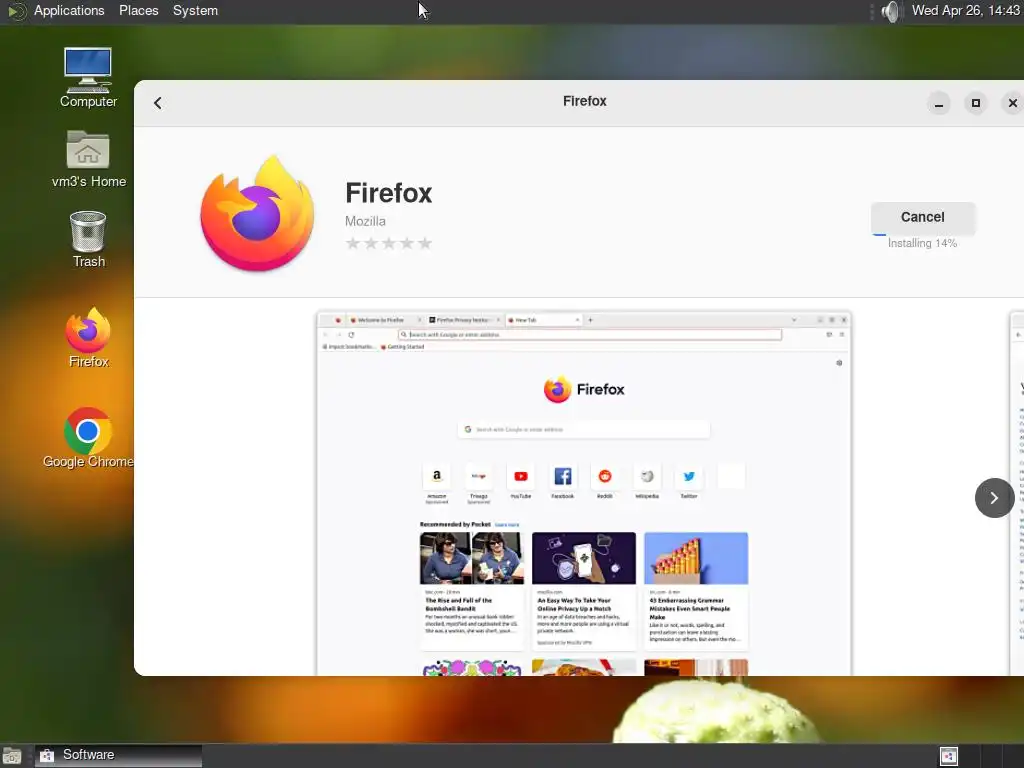Open the System menu
Viewport: 1024px width, 768px height.
click(x=195, y=10)
